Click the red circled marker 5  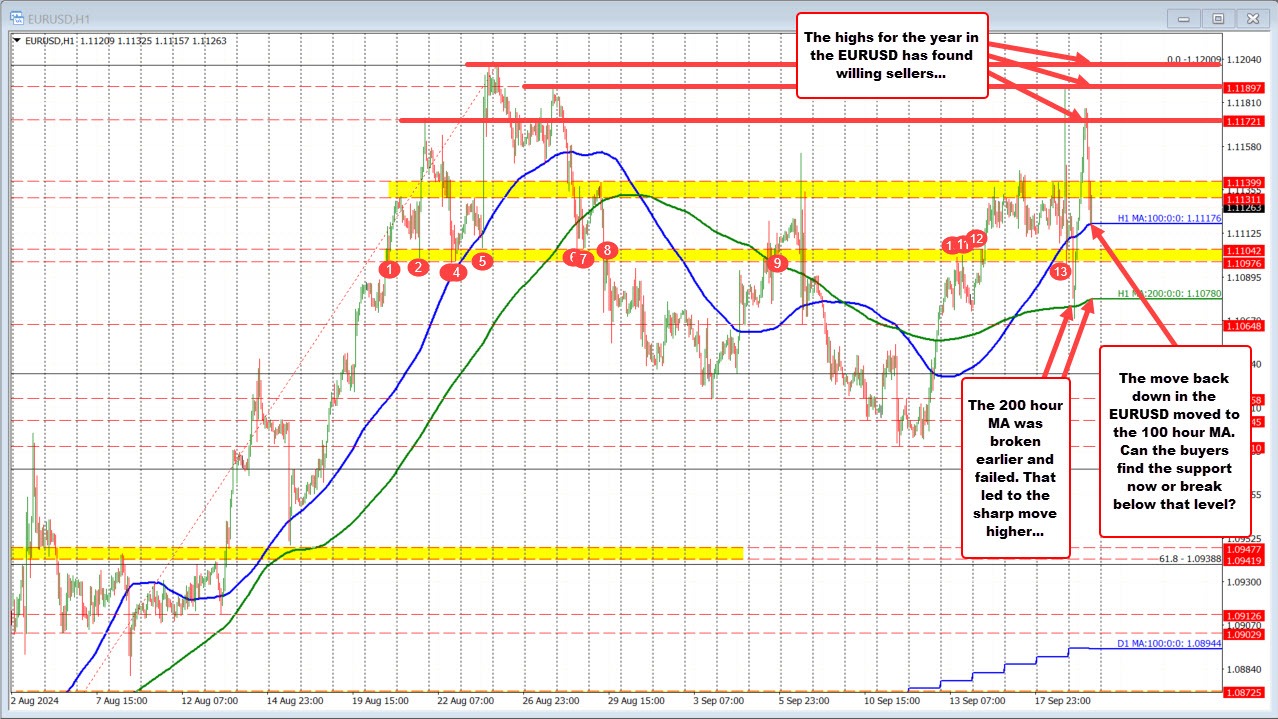[x=481, y=260]
